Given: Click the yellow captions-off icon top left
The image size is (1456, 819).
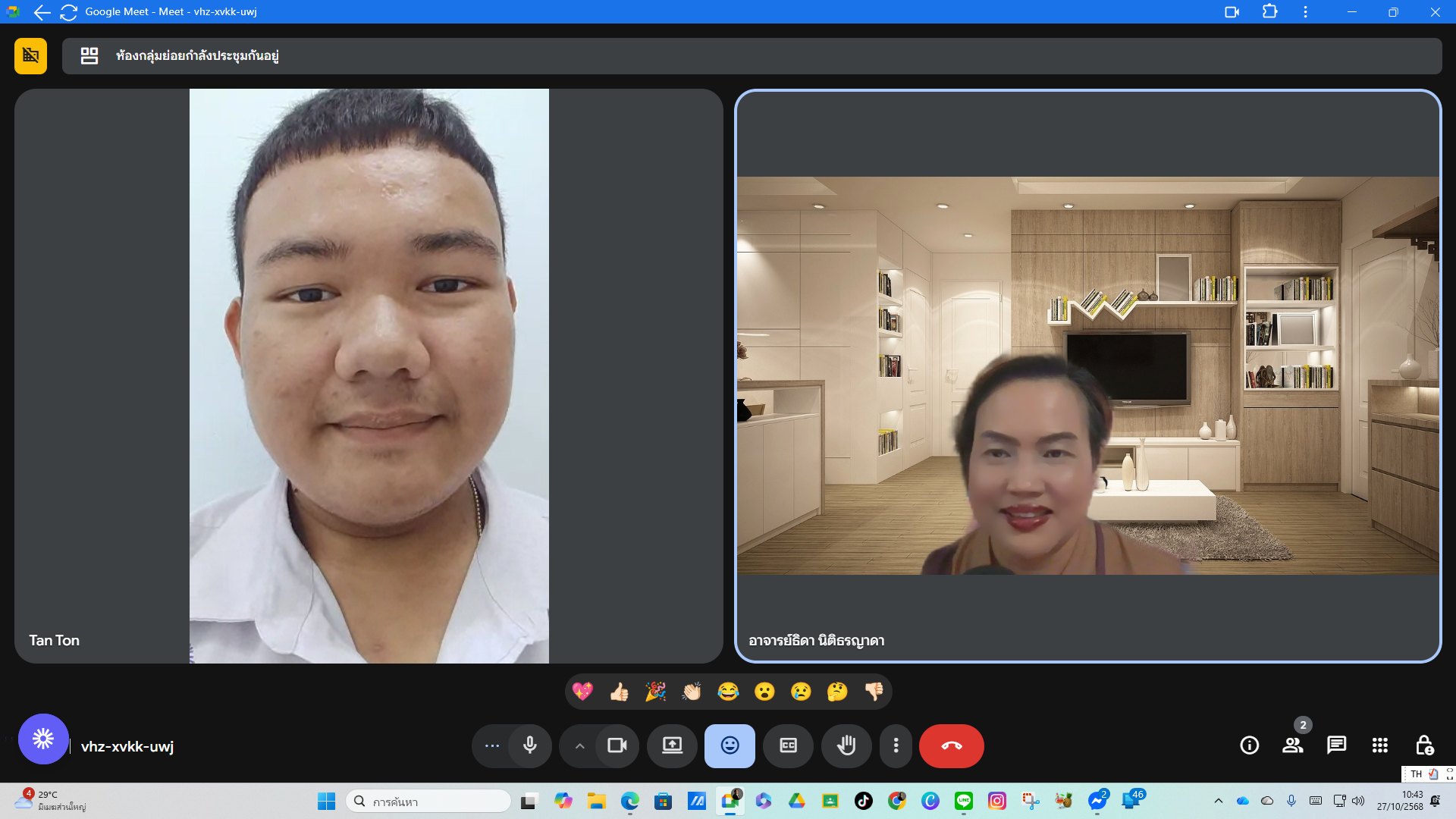Looking at the screenshot, I should pos(30,56).
